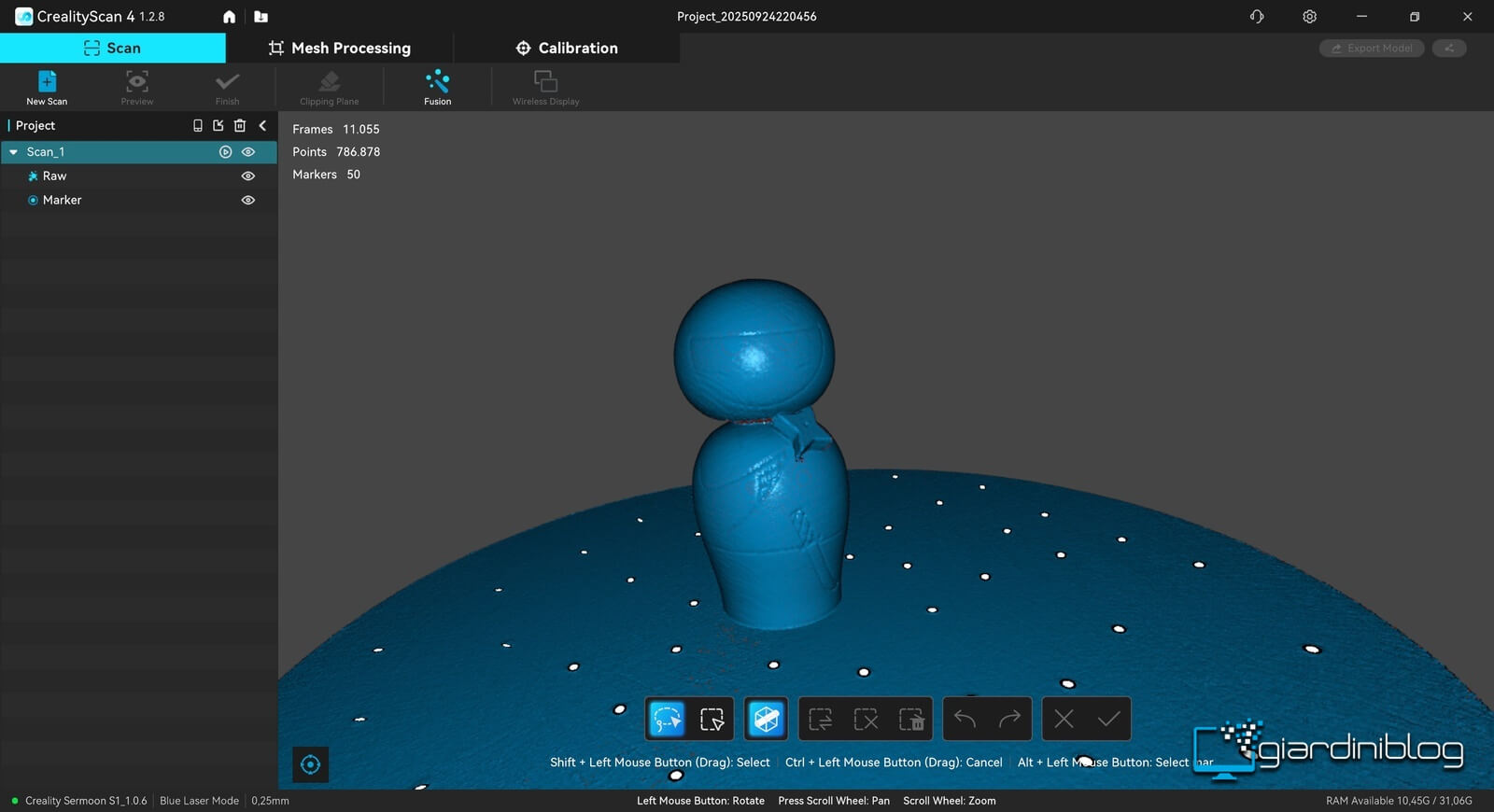1494x812 pixels.
Task: Select the Raw item in the project tree
Action: coord(54,175)
